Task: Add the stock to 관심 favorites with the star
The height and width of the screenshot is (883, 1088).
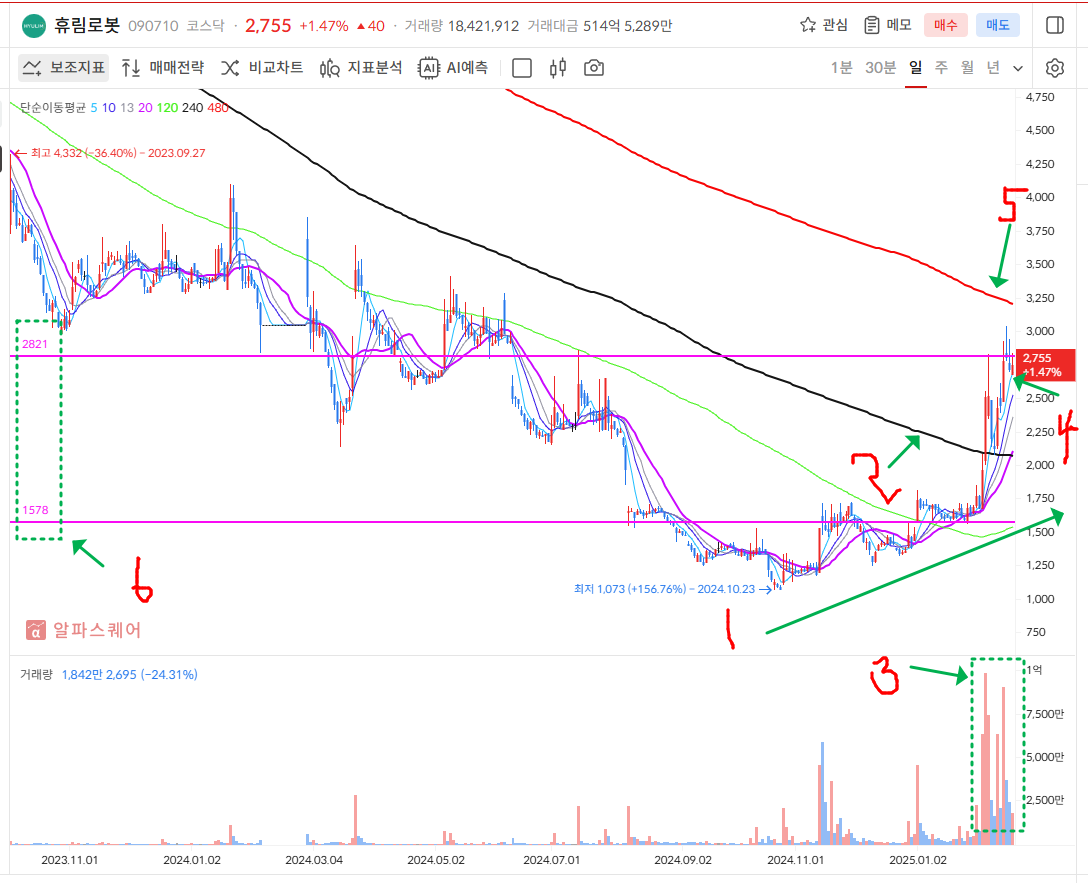Action: [824, 26]
